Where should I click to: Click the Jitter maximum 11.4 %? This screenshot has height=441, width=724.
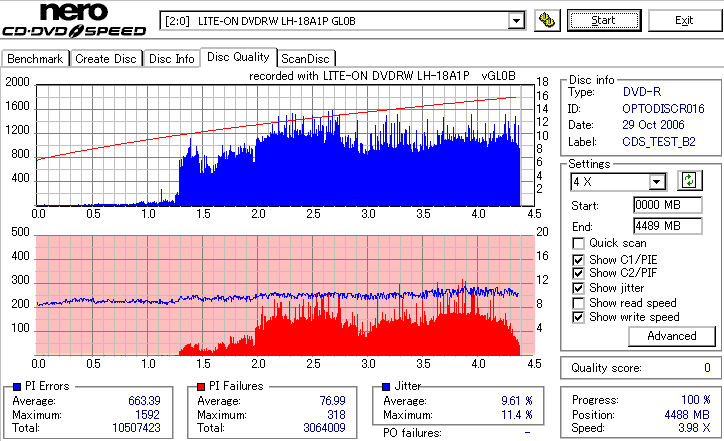pyautogui.click(x=517, y=415)
